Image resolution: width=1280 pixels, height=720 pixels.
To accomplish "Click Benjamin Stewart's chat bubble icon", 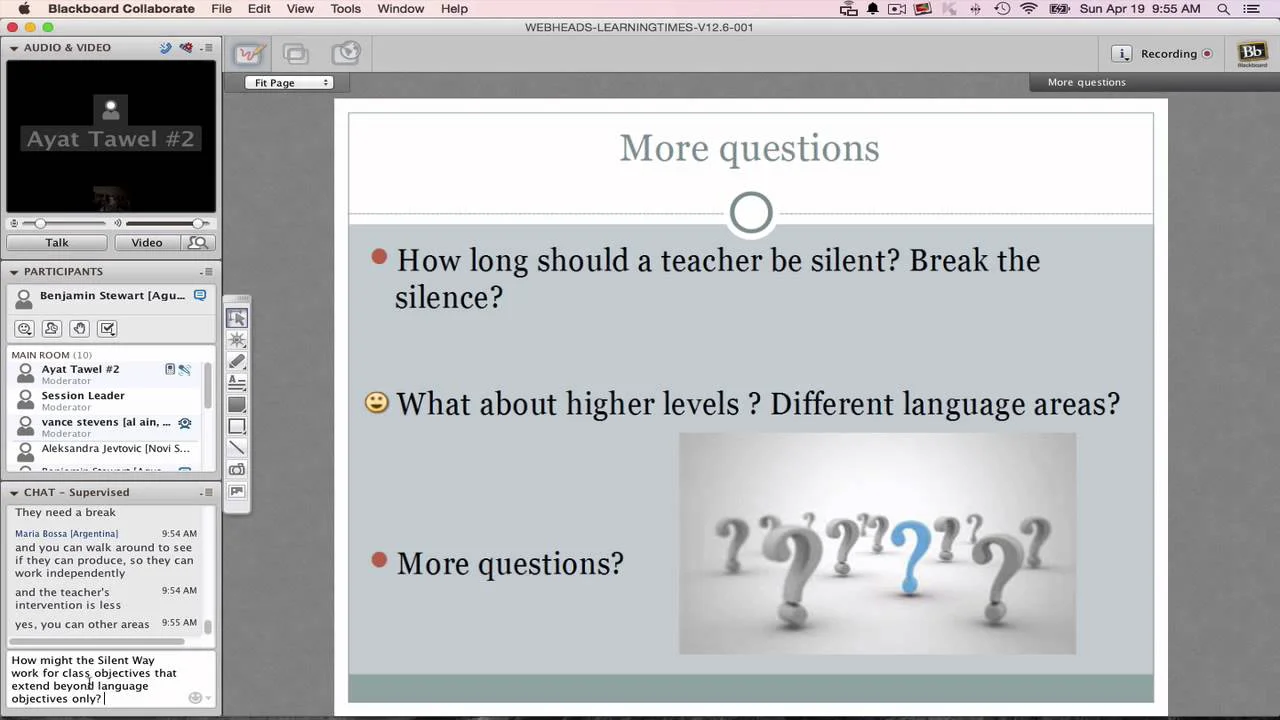I will click(x=200, y=296).
